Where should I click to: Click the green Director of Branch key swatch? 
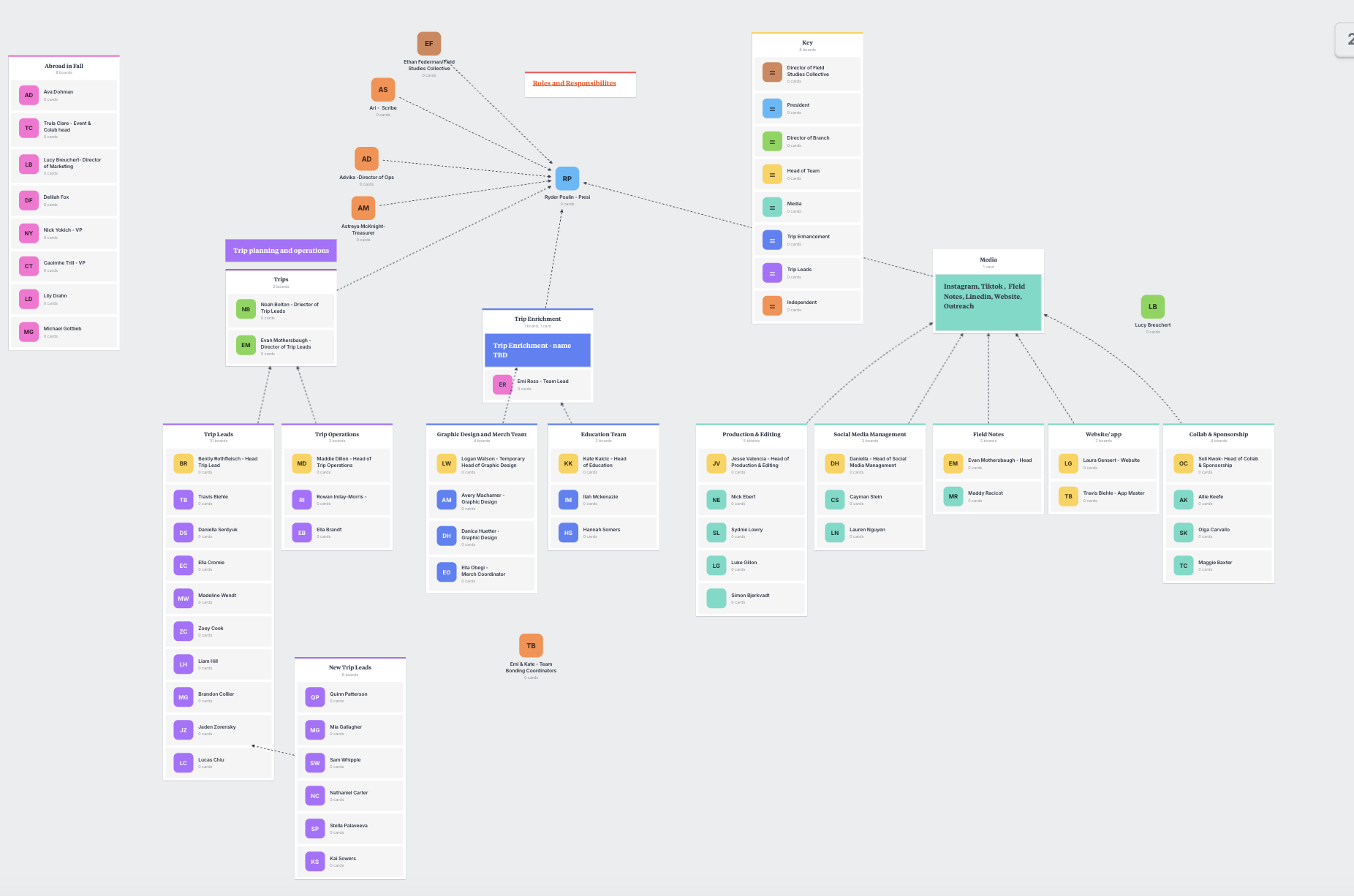[772, 142]
